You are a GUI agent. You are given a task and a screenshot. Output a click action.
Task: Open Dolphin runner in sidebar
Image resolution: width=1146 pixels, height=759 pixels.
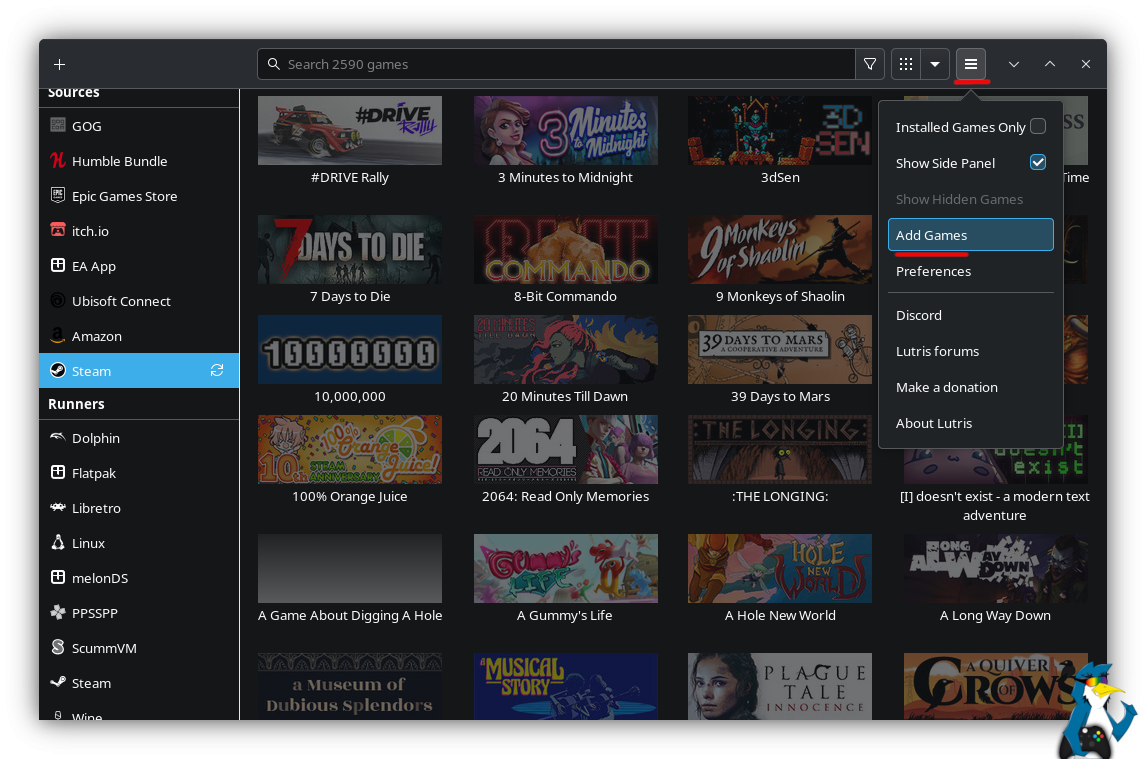tap(96, 438)
